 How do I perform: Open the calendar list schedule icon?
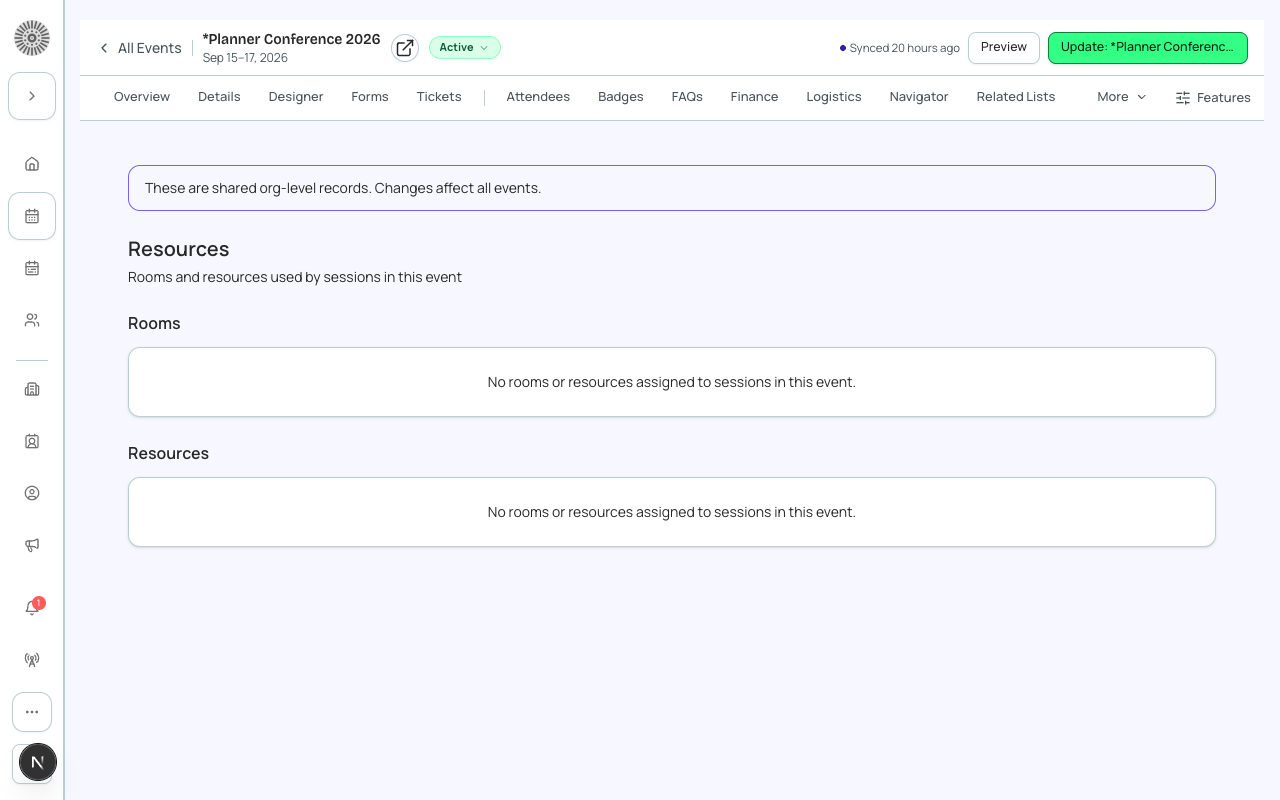click(x=32, y=268)
